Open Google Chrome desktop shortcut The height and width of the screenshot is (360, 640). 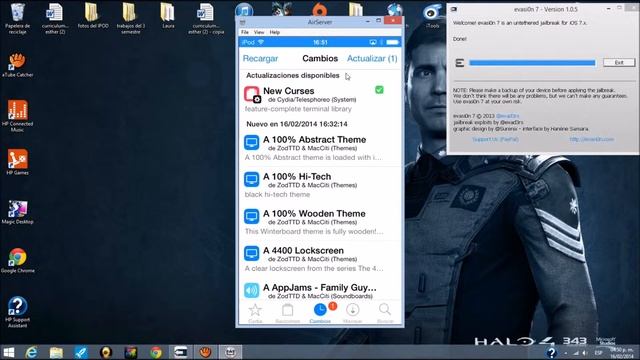(x=18, y=260)
